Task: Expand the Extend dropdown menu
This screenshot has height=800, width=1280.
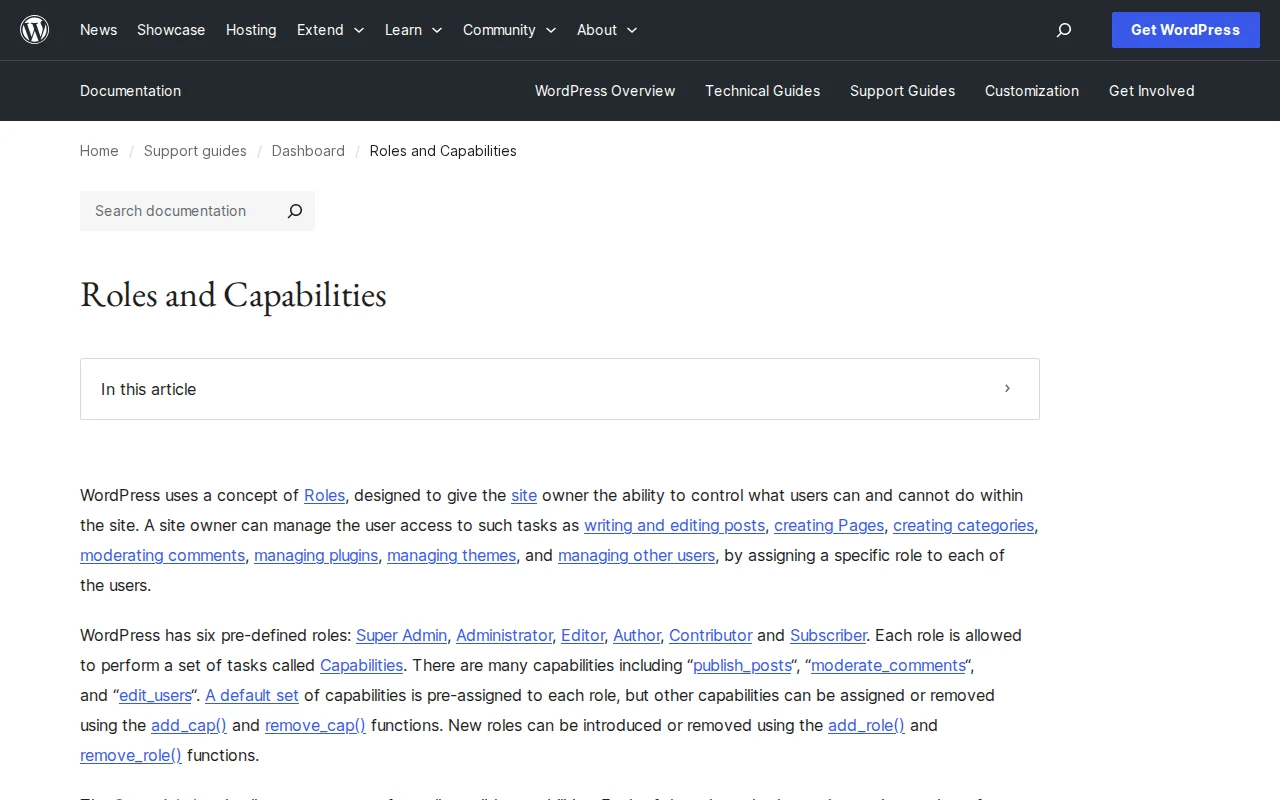Action: pos(330,30)
